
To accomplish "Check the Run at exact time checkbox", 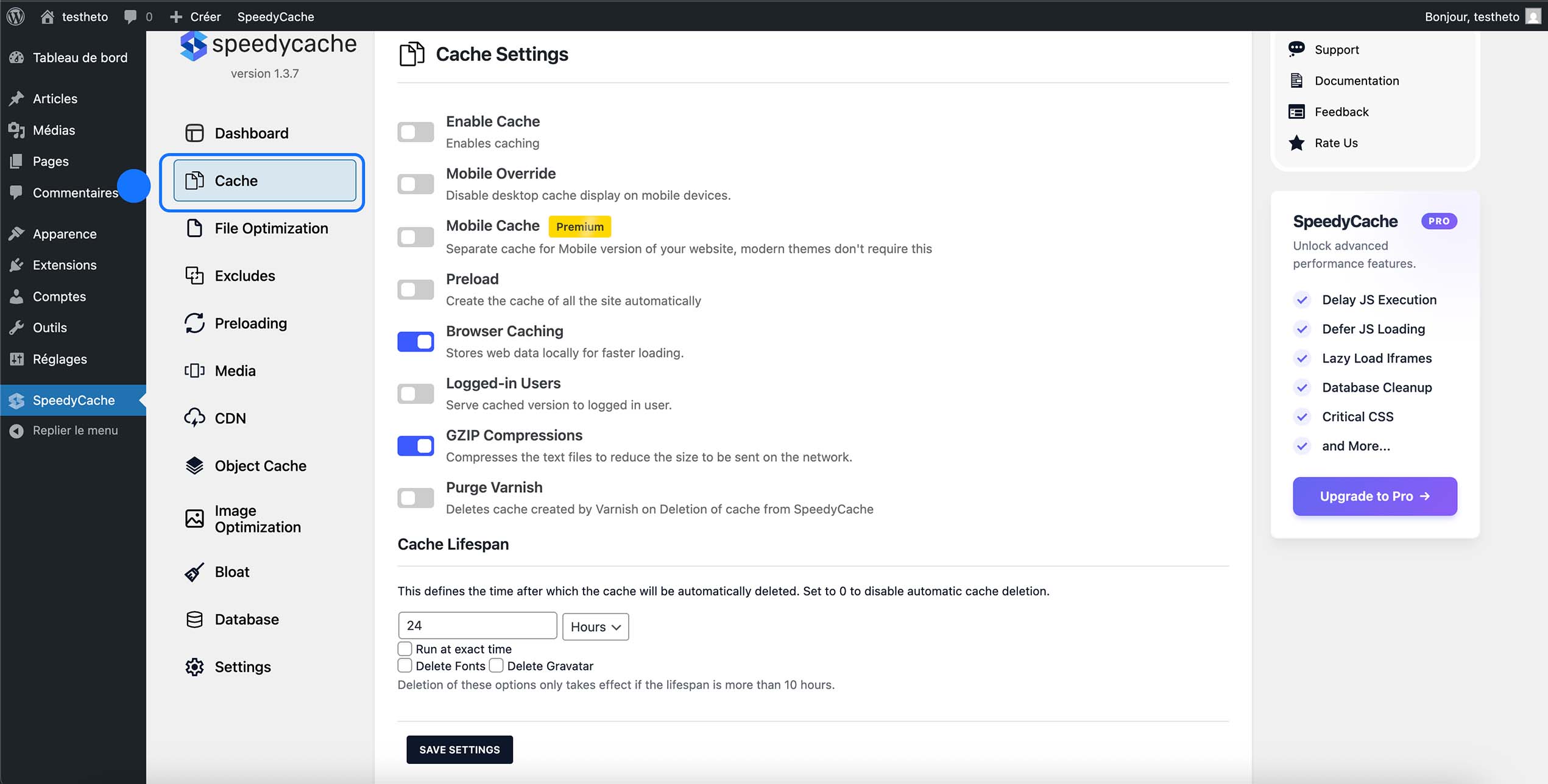I will point(404,649).
